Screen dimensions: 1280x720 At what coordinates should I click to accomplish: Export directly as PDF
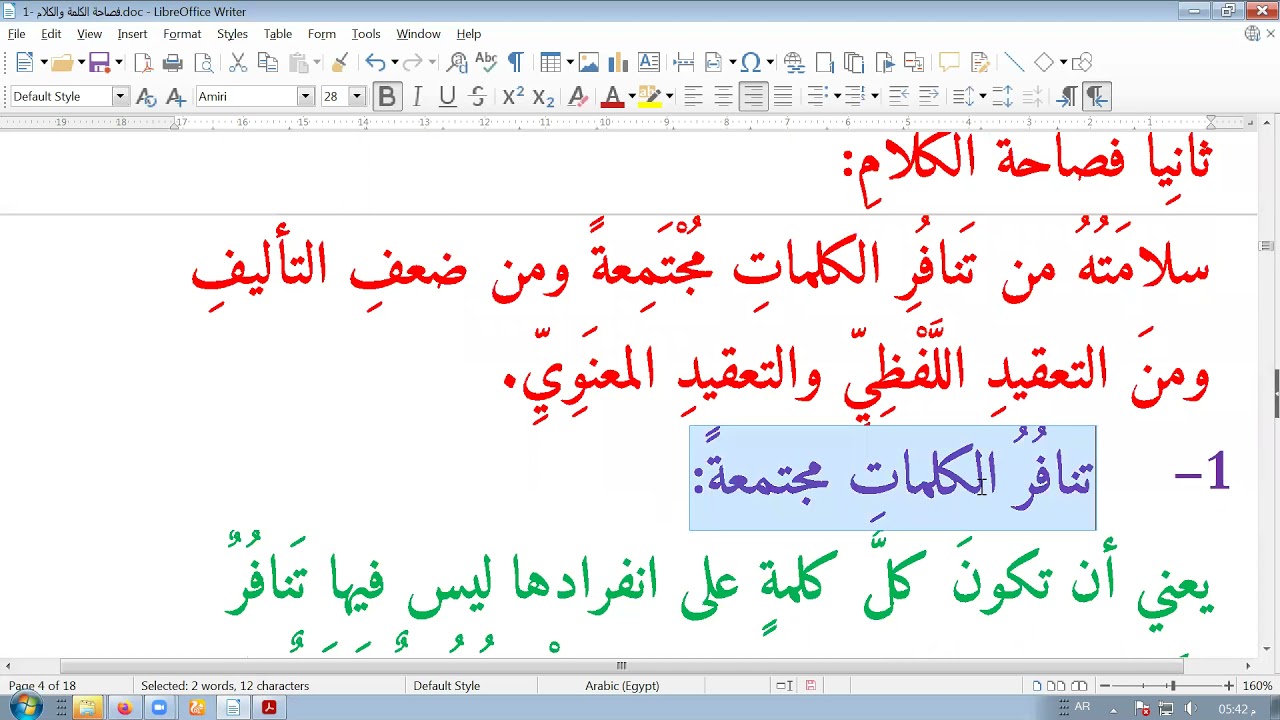143,63
